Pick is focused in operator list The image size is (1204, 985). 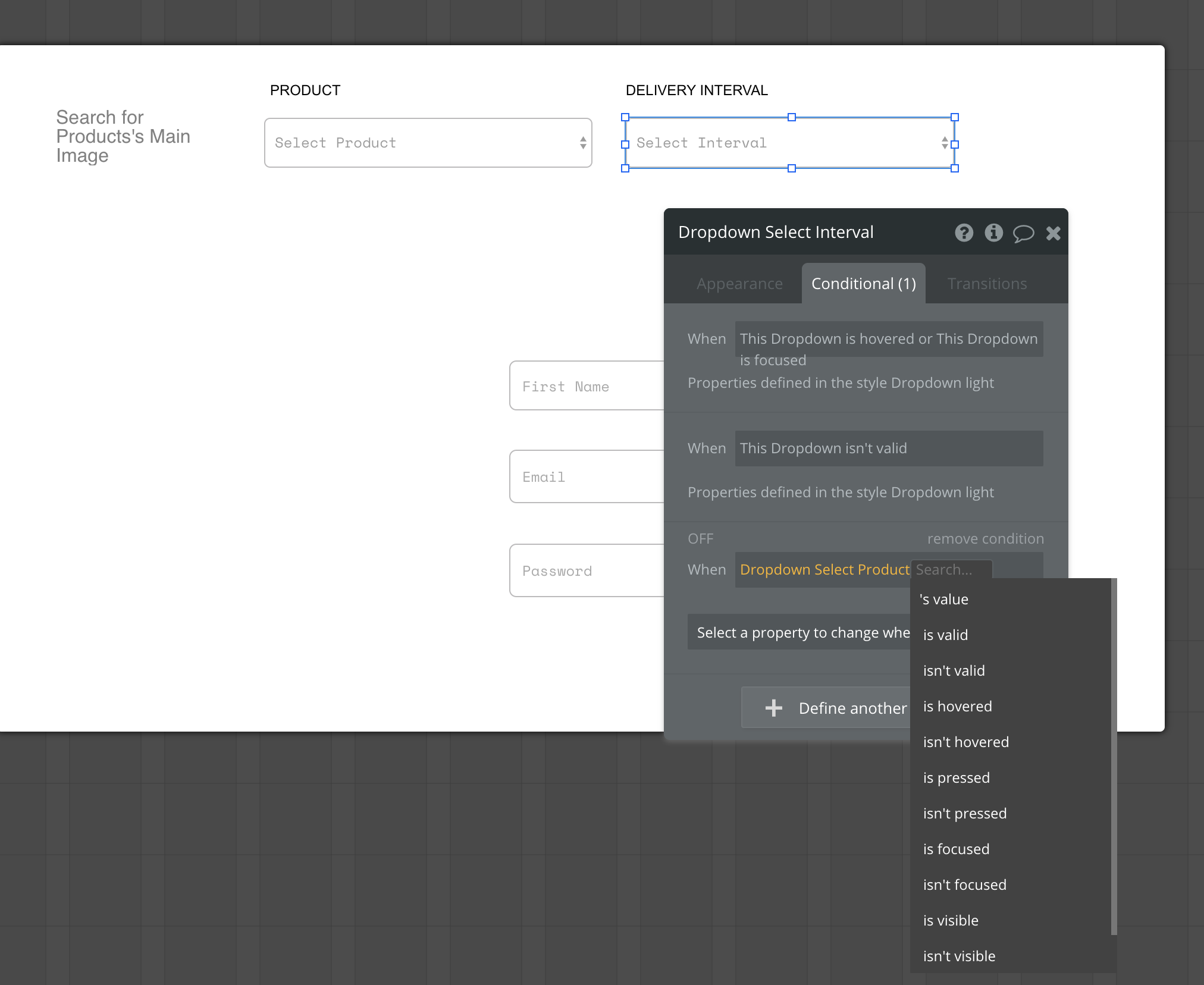[956, 849]
